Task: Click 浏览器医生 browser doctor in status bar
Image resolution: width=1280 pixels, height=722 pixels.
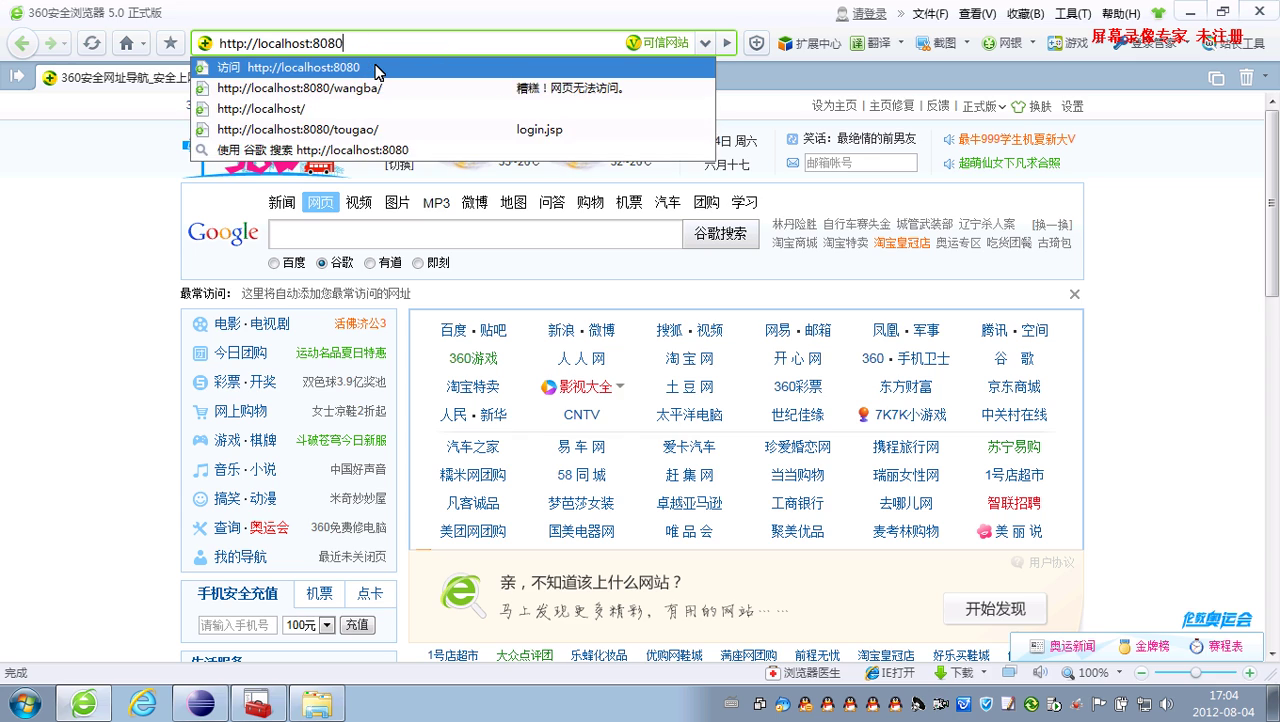Action: point(803,673)
